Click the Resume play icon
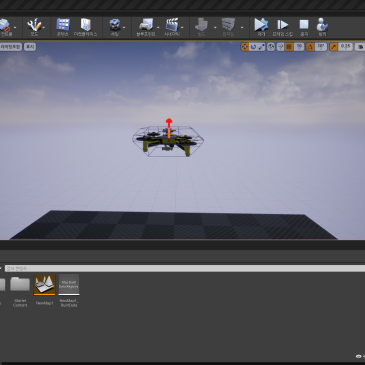Screen dimensions: 365x365 coord(261,27)
